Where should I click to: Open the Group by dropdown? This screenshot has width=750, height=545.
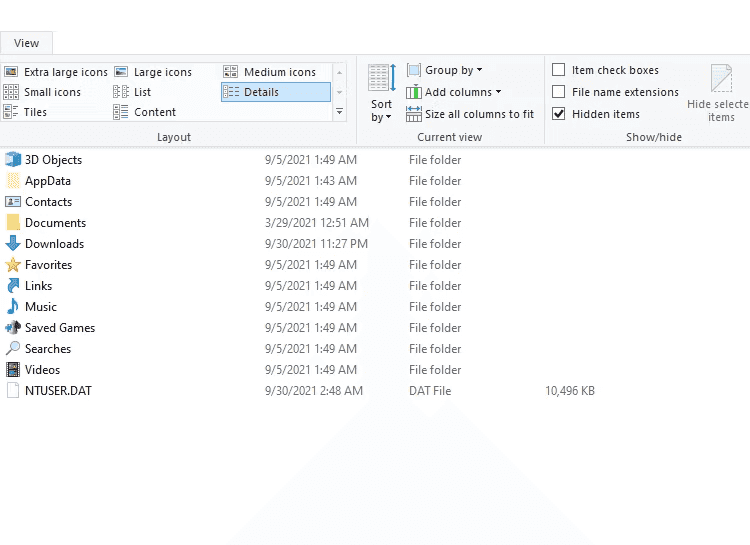445,70
